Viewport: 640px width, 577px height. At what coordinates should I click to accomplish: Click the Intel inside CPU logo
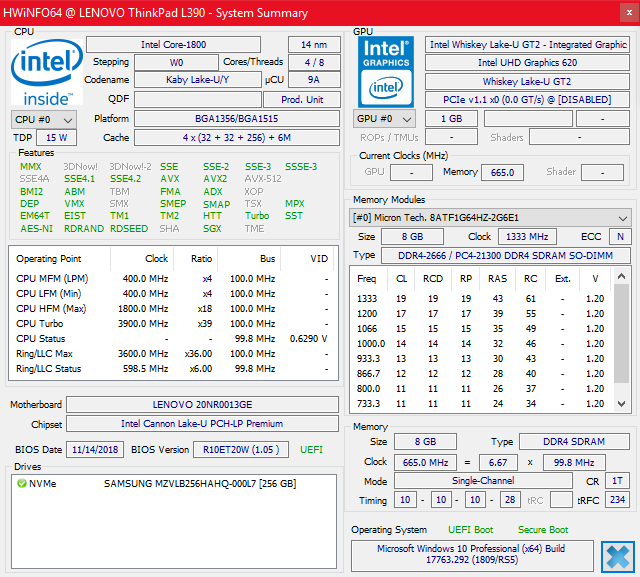click(x=47, y=72)
